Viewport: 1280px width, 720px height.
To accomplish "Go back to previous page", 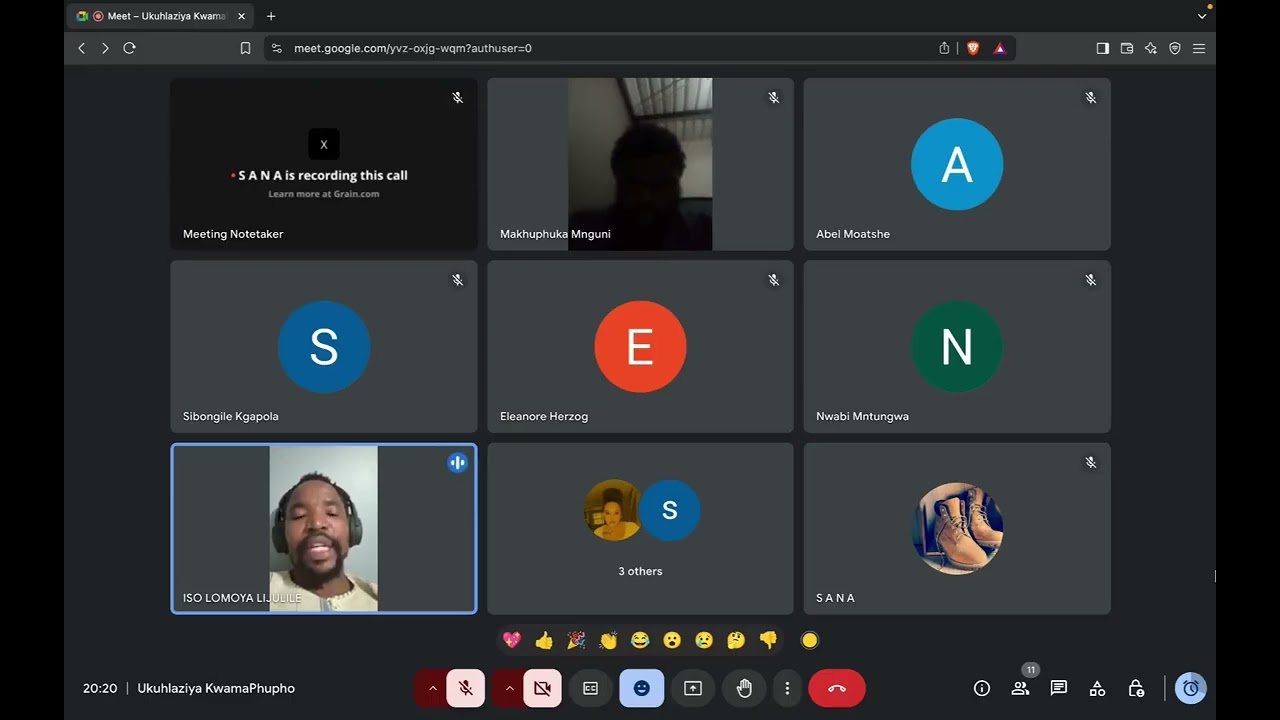I will (82, 48).
